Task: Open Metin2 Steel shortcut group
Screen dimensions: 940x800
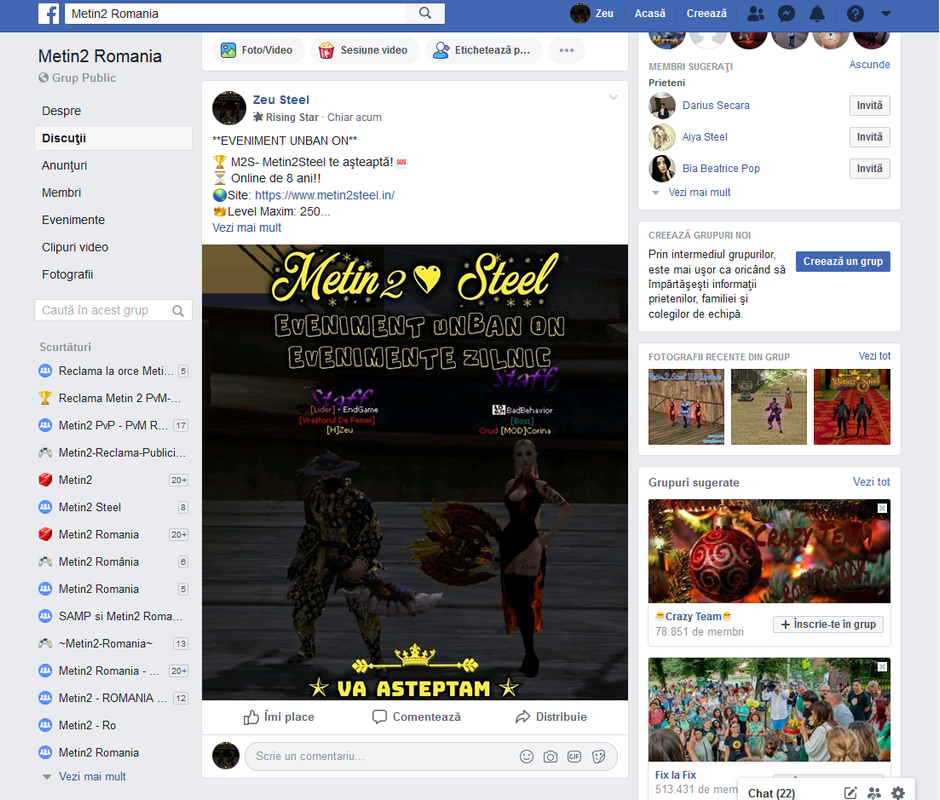Action: (x=113, y=507)
